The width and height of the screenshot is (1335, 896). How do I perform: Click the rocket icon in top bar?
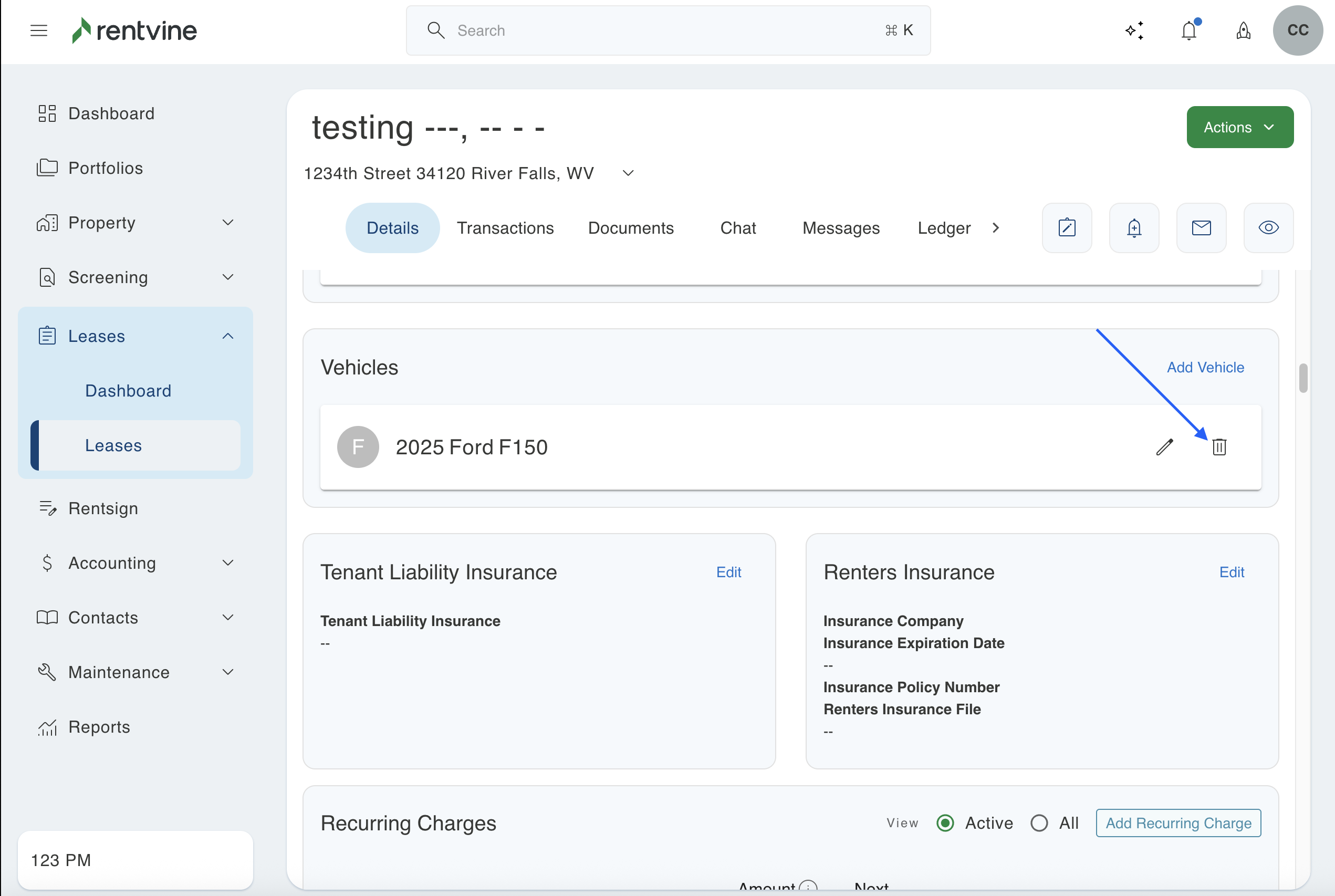coord(1243,30)
